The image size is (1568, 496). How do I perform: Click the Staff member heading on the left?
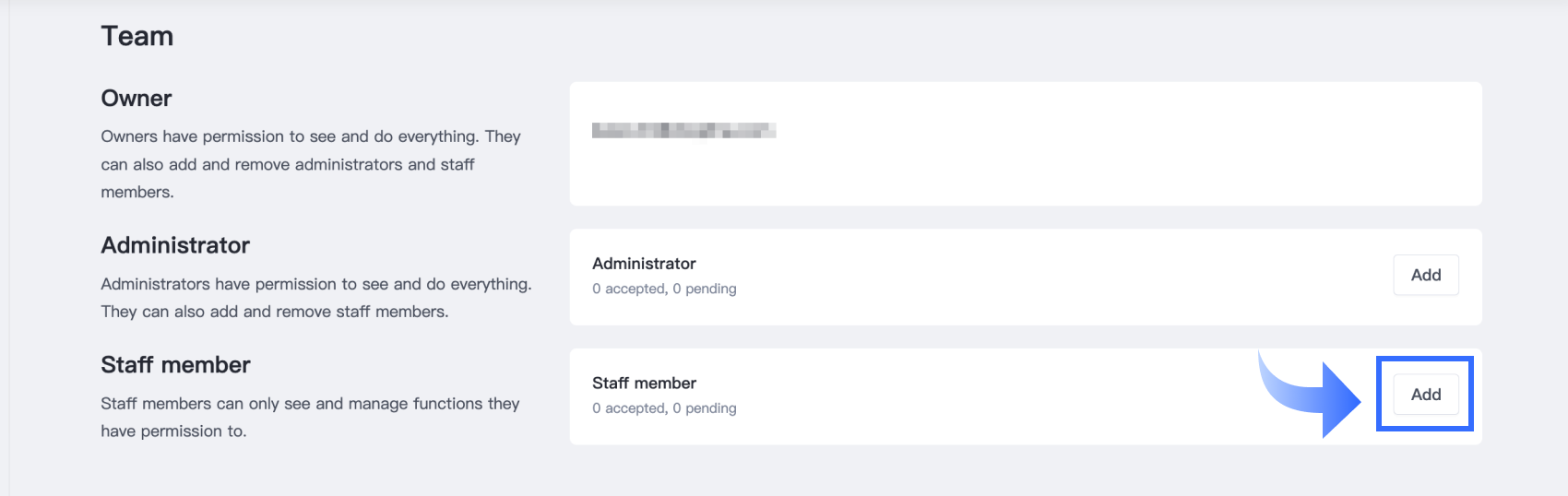pyautogui.click(x=175, y=365)
